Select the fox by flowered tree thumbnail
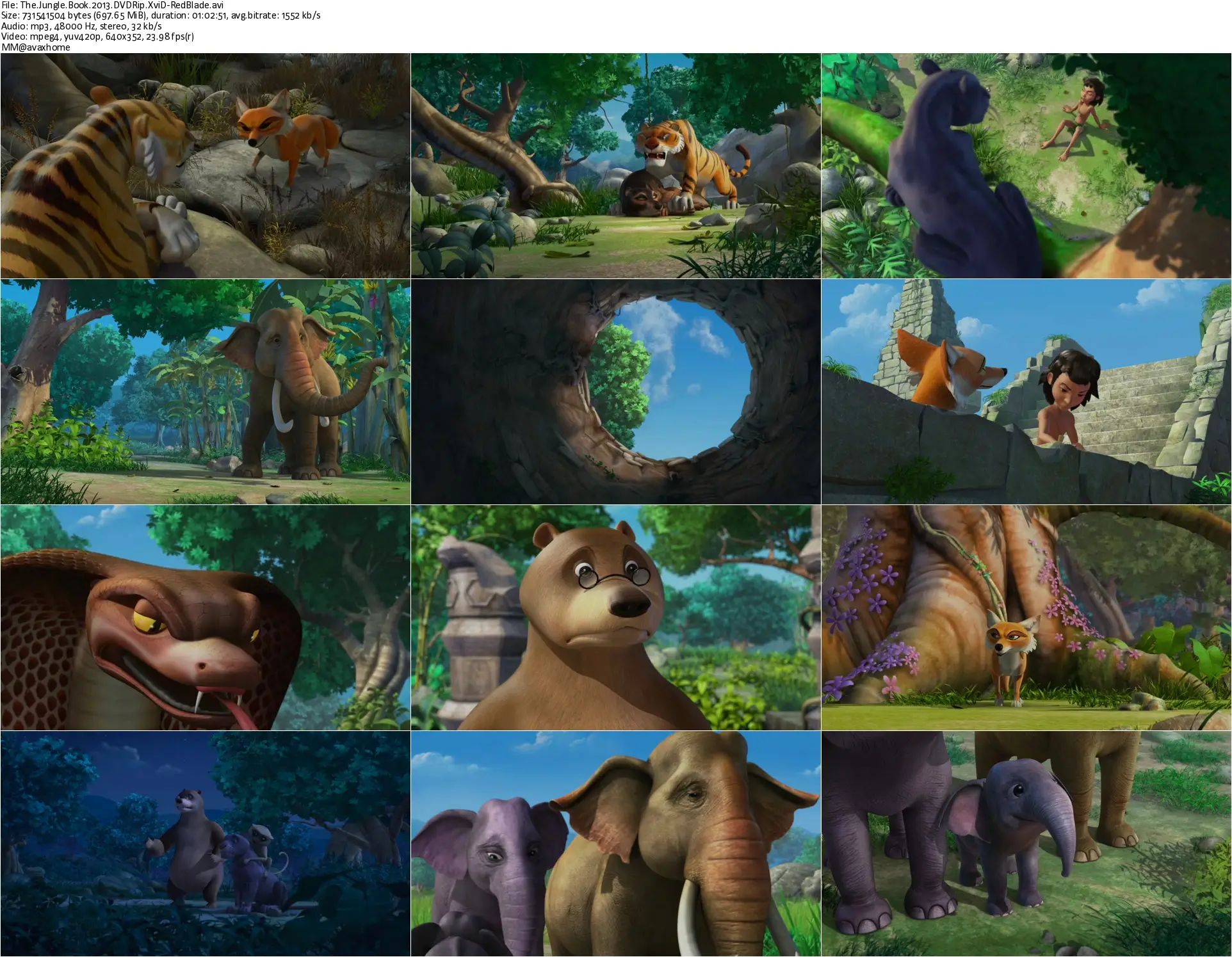The height and width of the screenshot is (957, 1232). coord(1026,618)
